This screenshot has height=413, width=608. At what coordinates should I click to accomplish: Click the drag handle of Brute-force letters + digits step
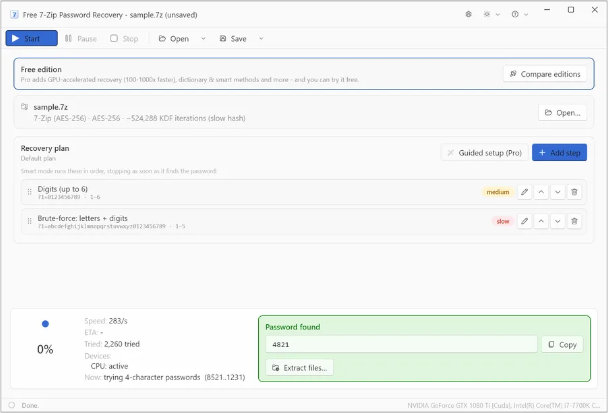pos(29,221)
